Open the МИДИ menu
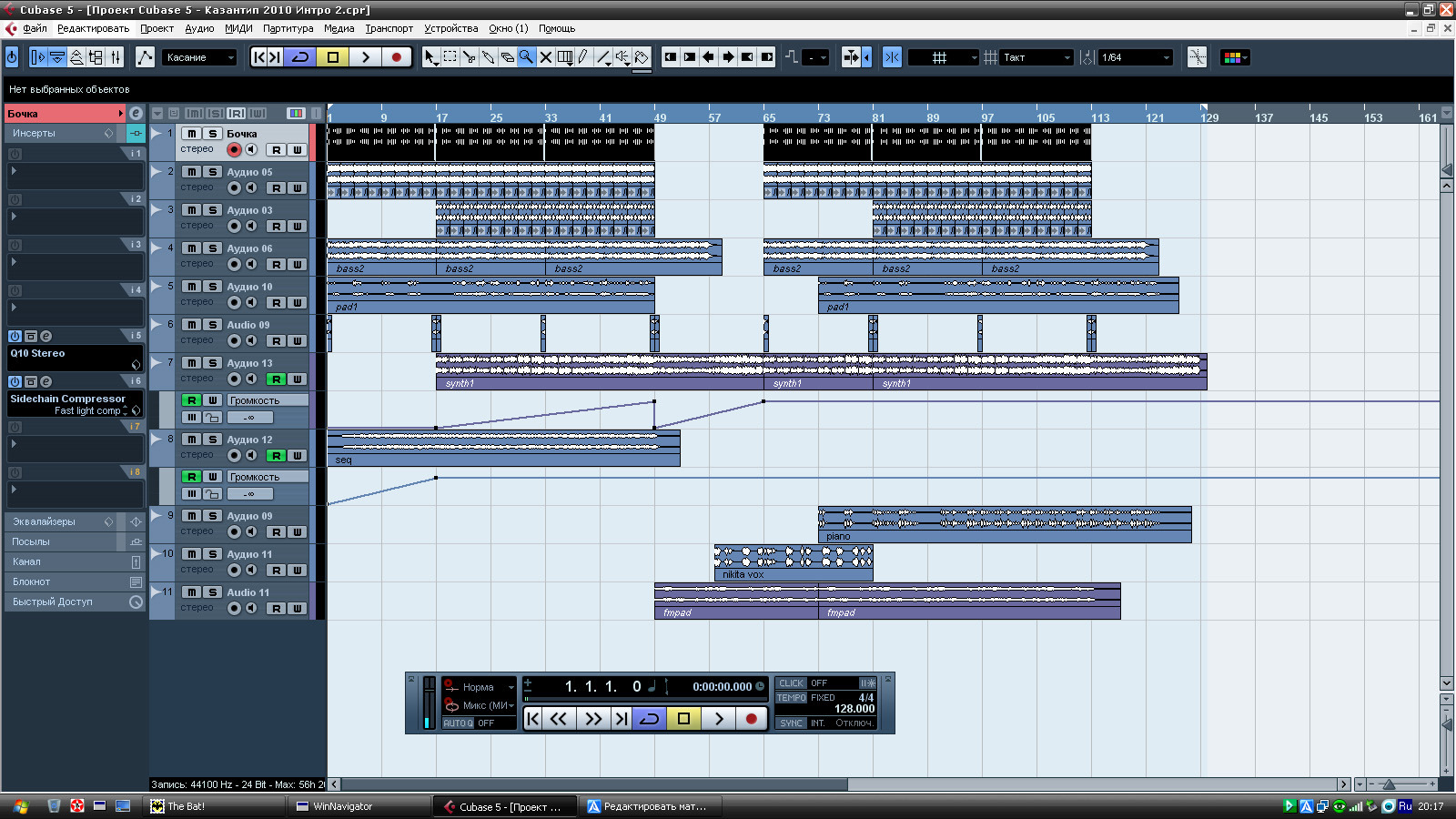Screen dimensions: 1456x819 238,28
